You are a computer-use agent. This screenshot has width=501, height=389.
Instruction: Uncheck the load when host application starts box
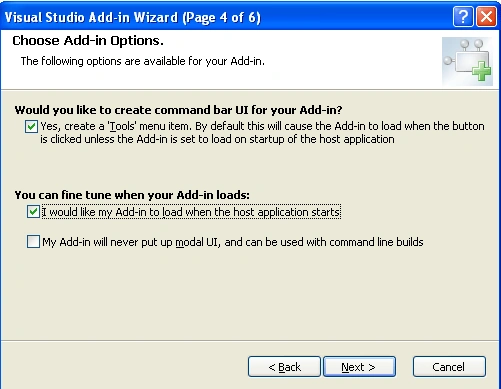click(33, 212)
